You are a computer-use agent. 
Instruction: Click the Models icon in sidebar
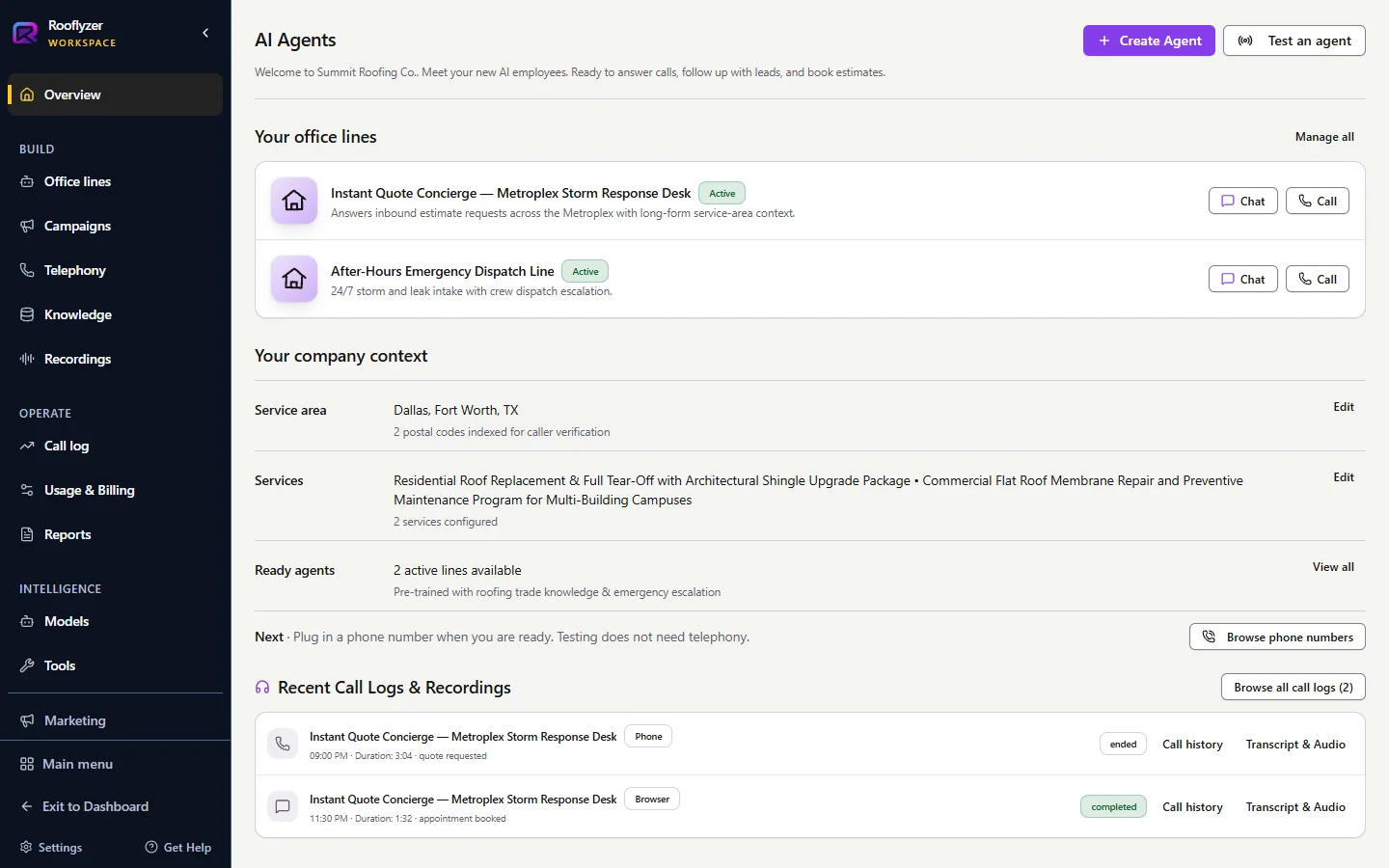pos(27,621)
